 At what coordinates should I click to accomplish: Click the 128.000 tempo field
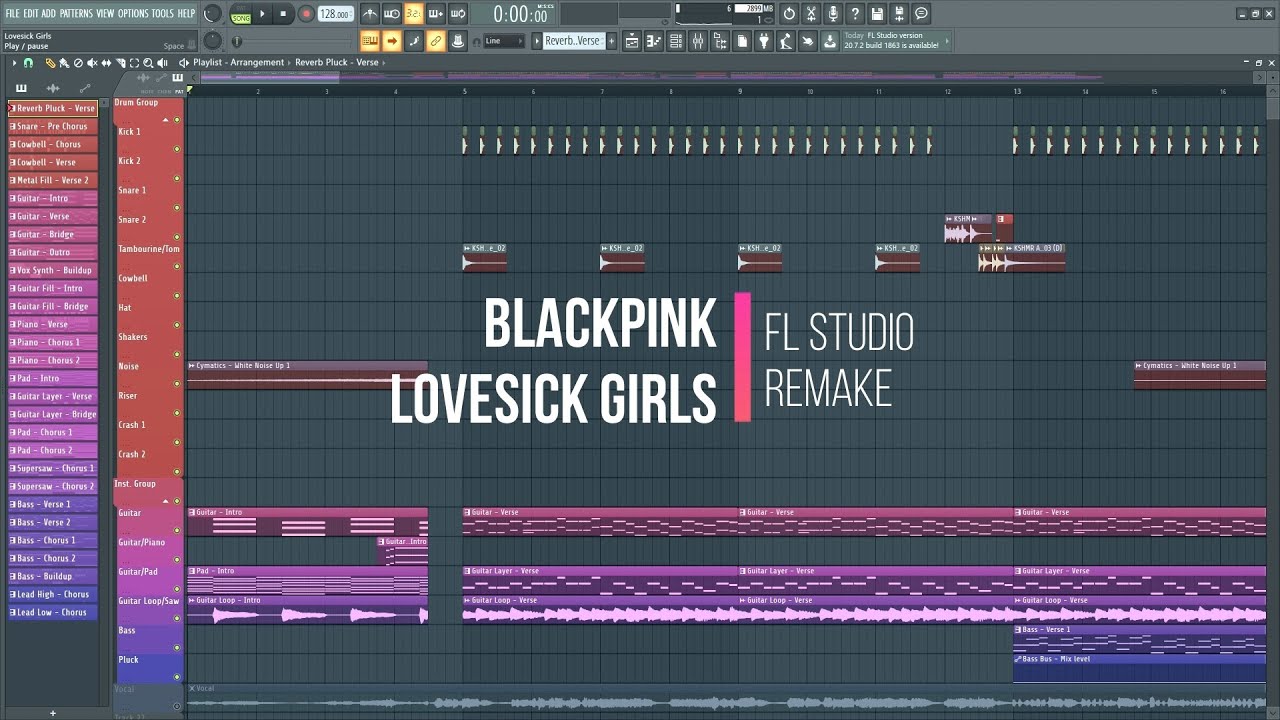point(336,14)
